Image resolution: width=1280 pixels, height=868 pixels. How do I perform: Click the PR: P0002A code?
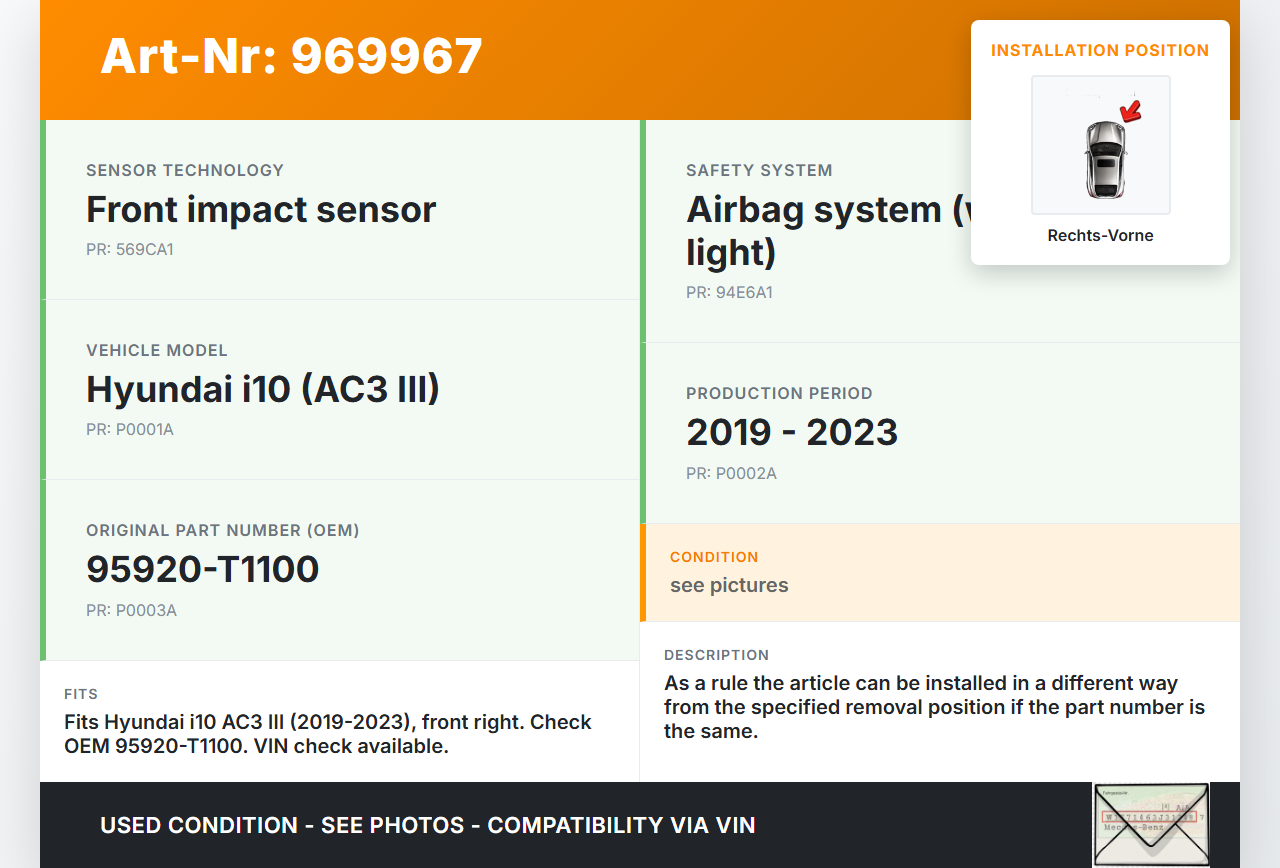(731, 473)
